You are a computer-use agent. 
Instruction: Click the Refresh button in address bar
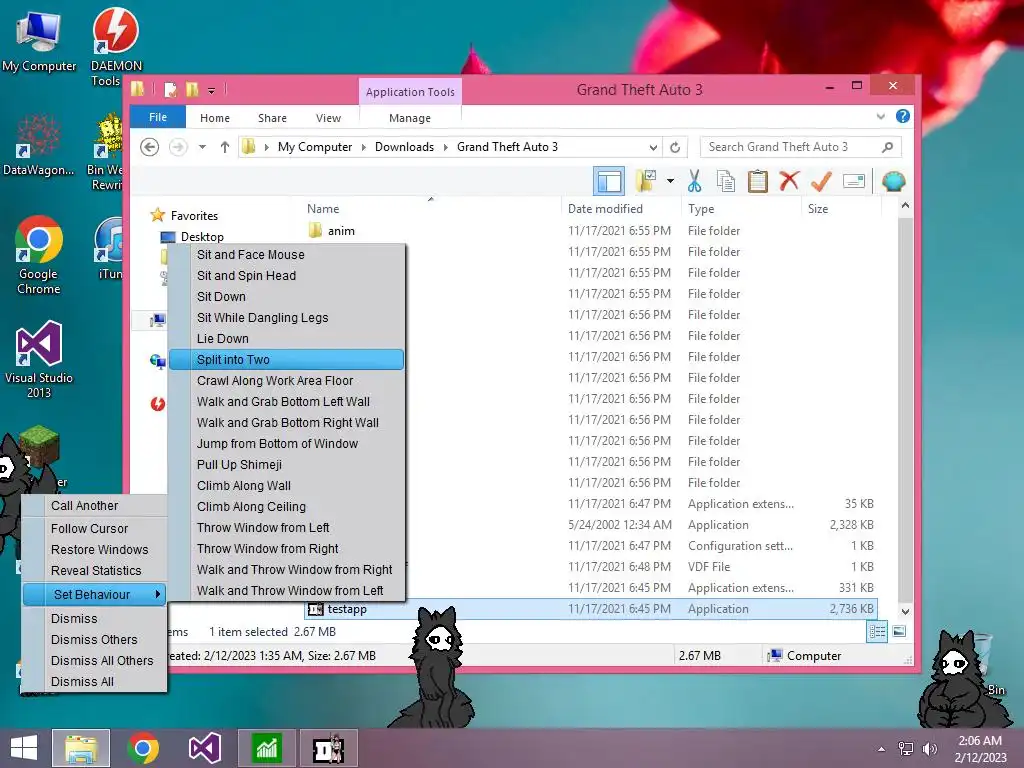[x=675, y=147]
